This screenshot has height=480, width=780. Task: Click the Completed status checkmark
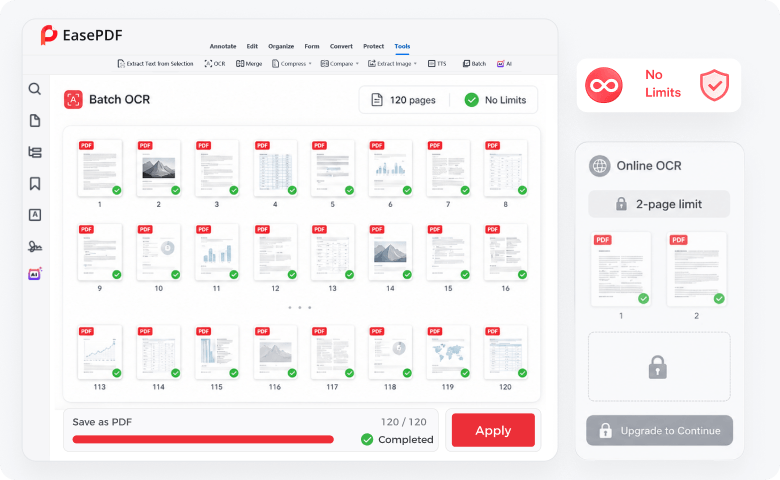(367, 439)
